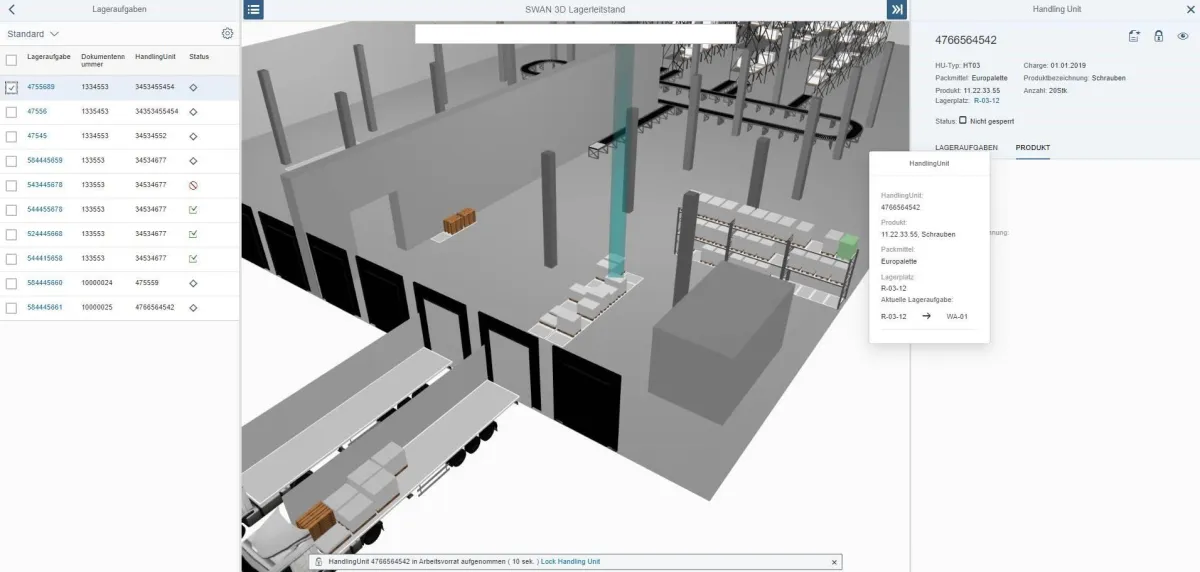Click the white search field above 3D view

(x=575, y=34)
